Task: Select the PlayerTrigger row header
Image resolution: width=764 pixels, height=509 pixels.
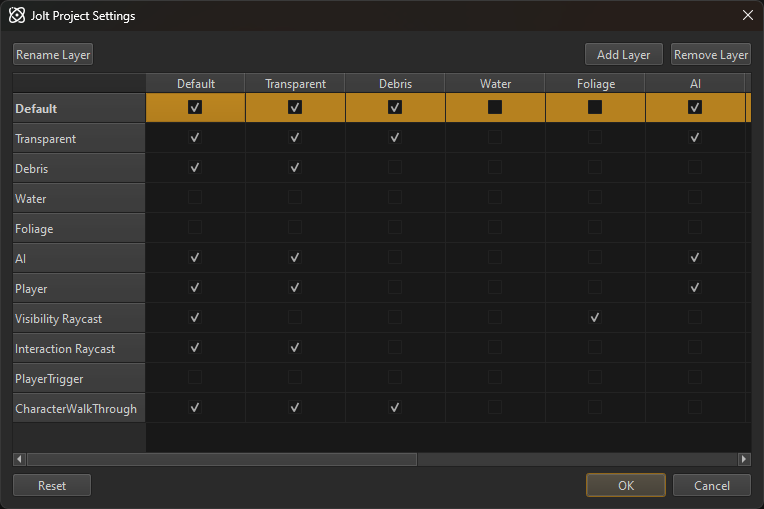Action: click(x=79, y=378)
